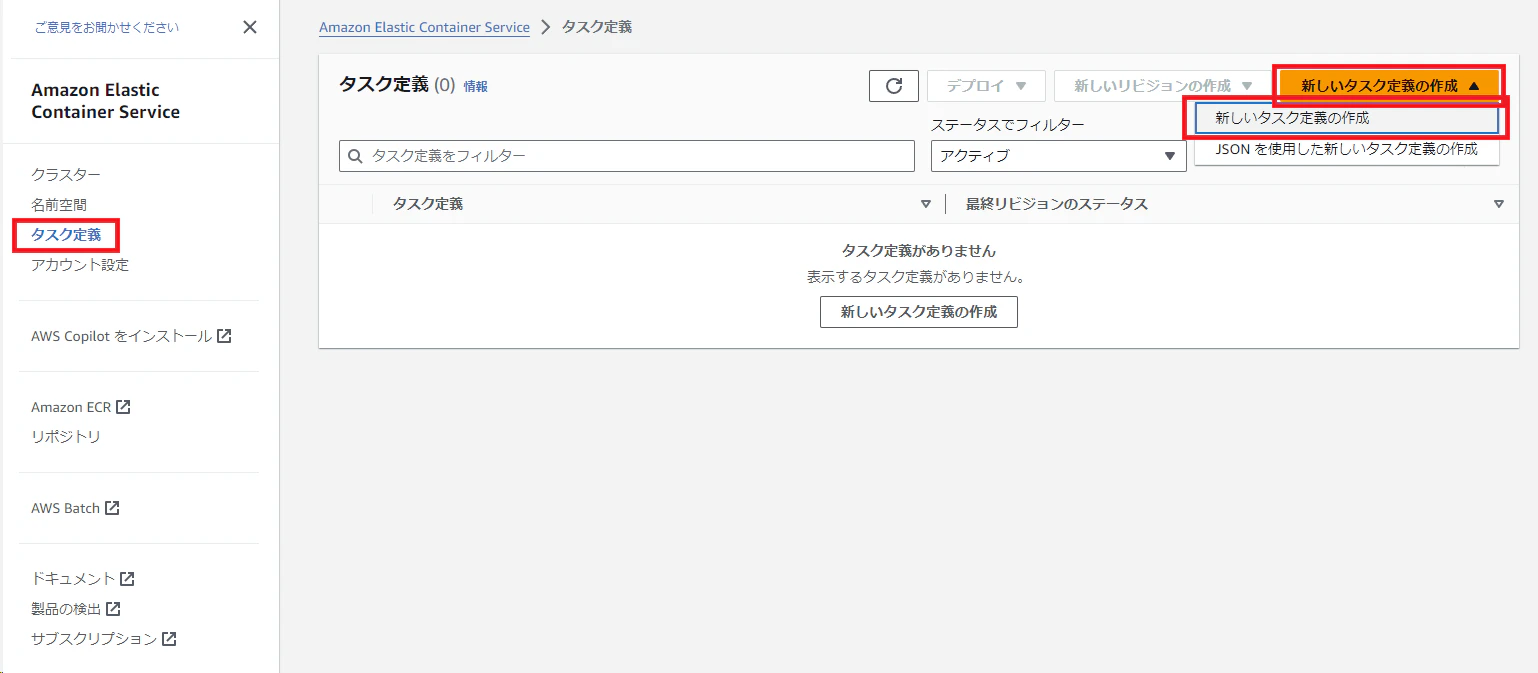The image size is (1538, 673).
Task: Click the search magnifier icon in filter
Action: coord(355,156)
